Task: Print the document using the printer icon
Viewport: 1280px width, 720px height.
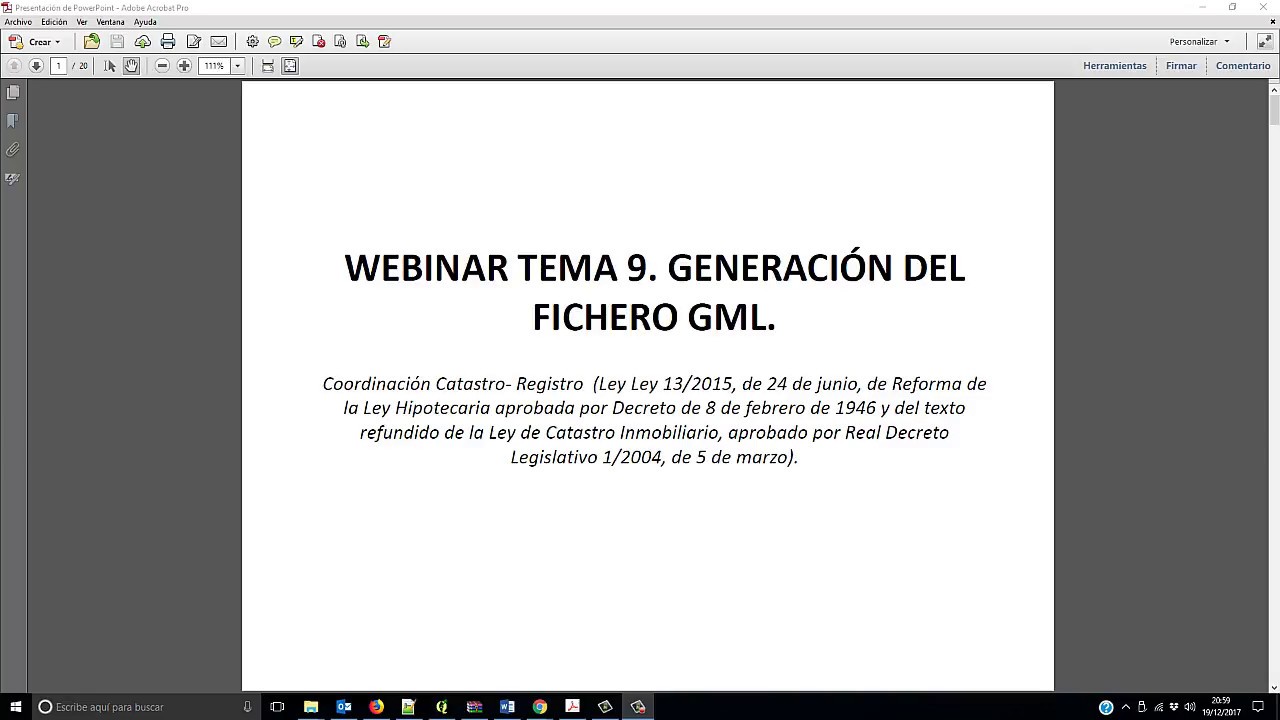Action: click(168, 41)
